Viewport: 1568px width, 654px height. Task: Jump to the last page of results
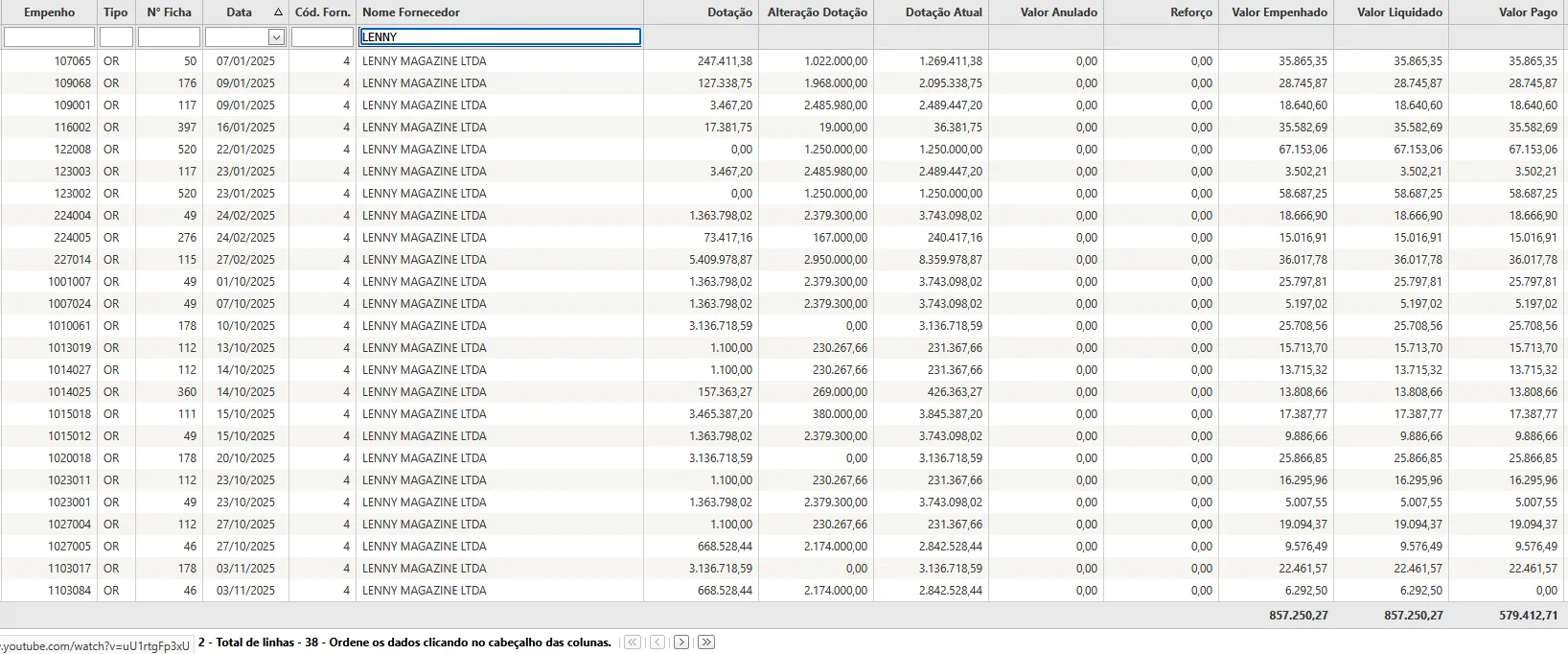(706, 642)
